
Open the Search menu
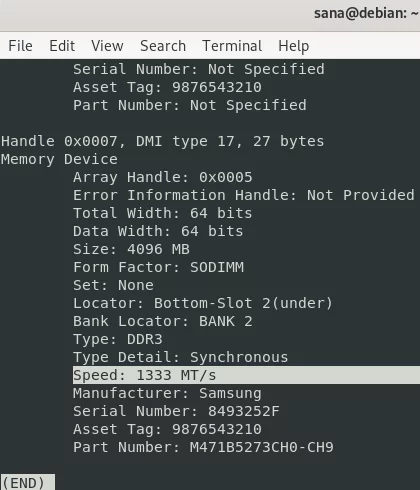(x=163, y=46)
